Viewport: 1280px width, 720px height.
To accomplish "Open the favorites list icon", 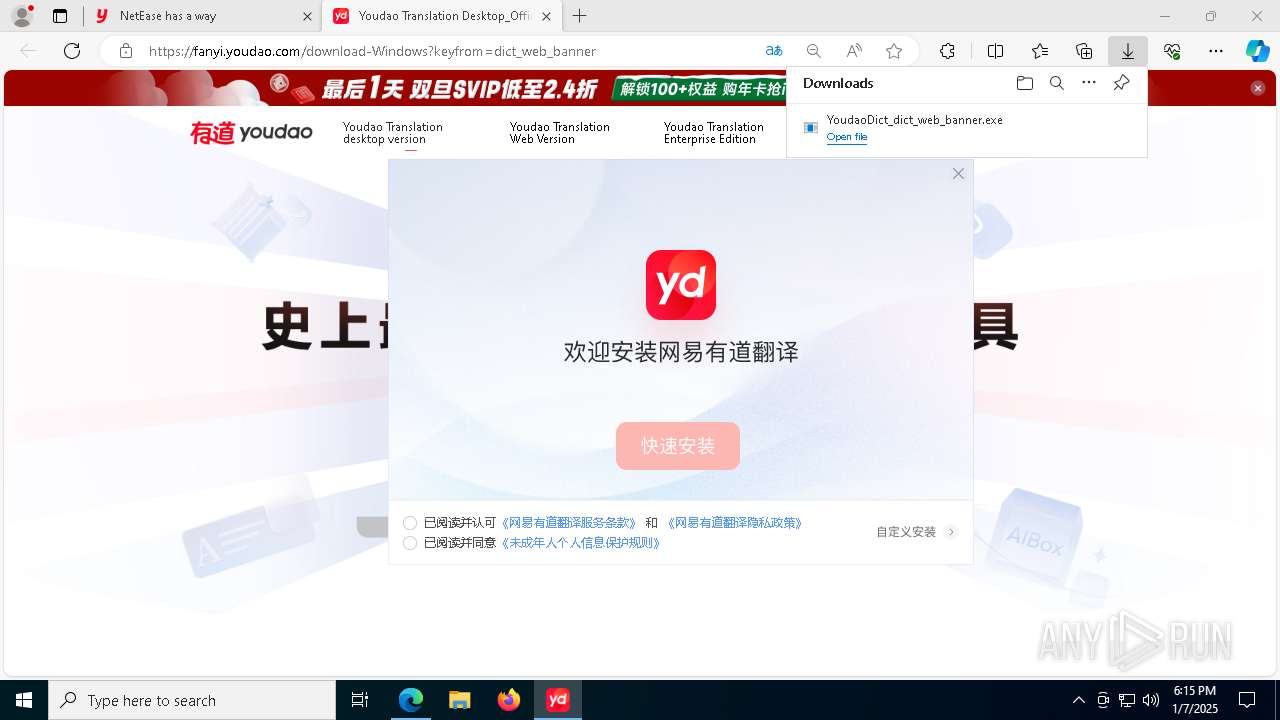I will click(x=1040, y=51).
